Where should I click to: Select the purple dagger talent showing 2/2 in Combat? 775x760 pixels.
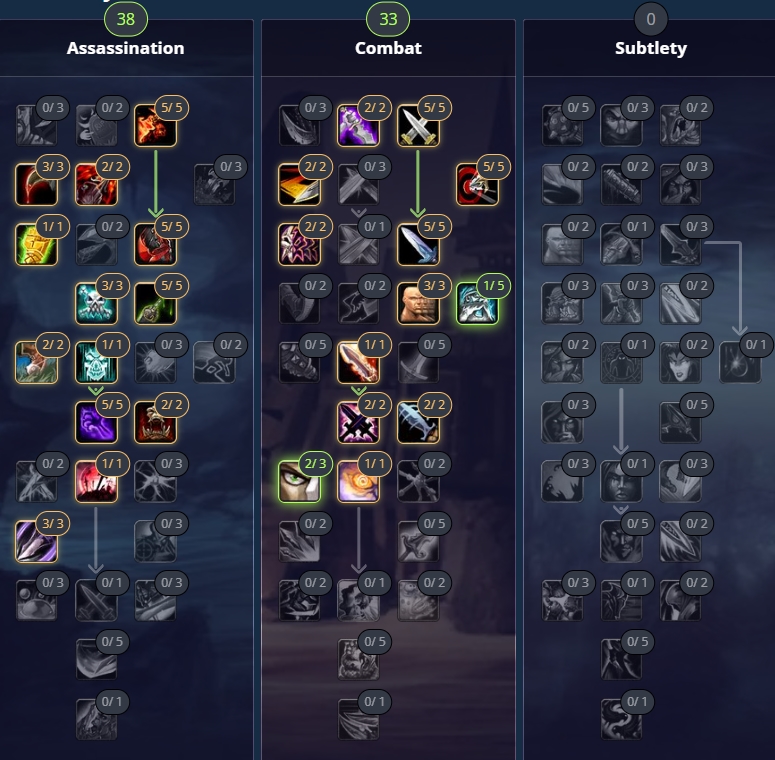tap(358, 126)
